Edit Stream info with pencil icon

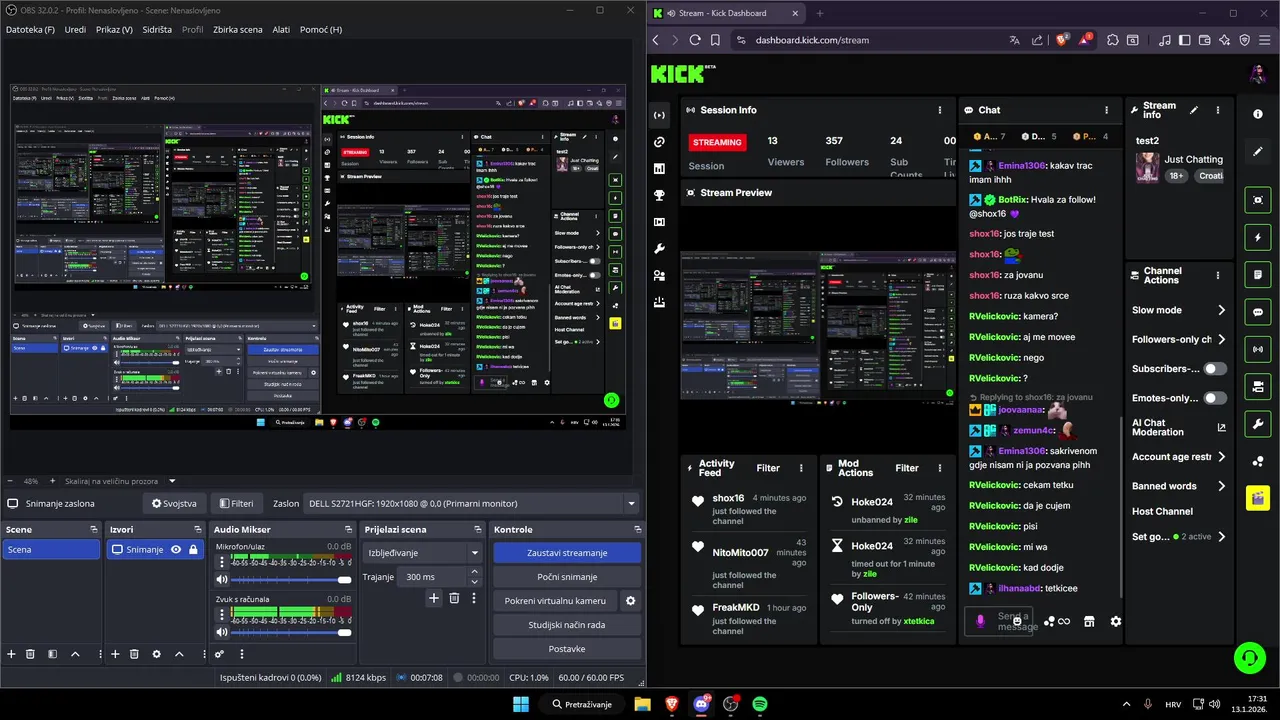pos(1193,110)
